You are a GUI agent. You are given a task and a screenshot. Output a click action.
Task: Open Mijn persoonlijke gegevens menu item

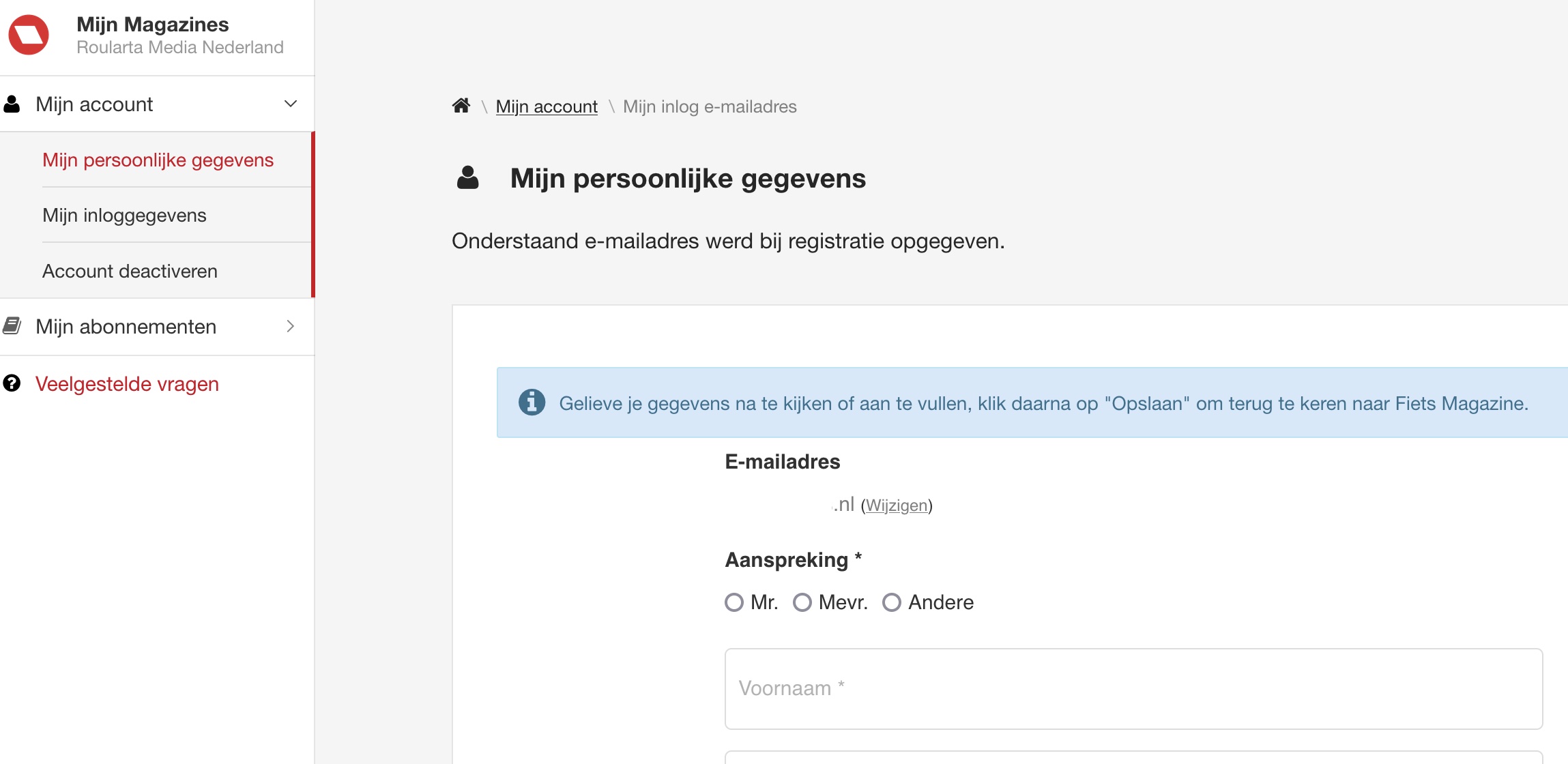[x=158, y=160]
